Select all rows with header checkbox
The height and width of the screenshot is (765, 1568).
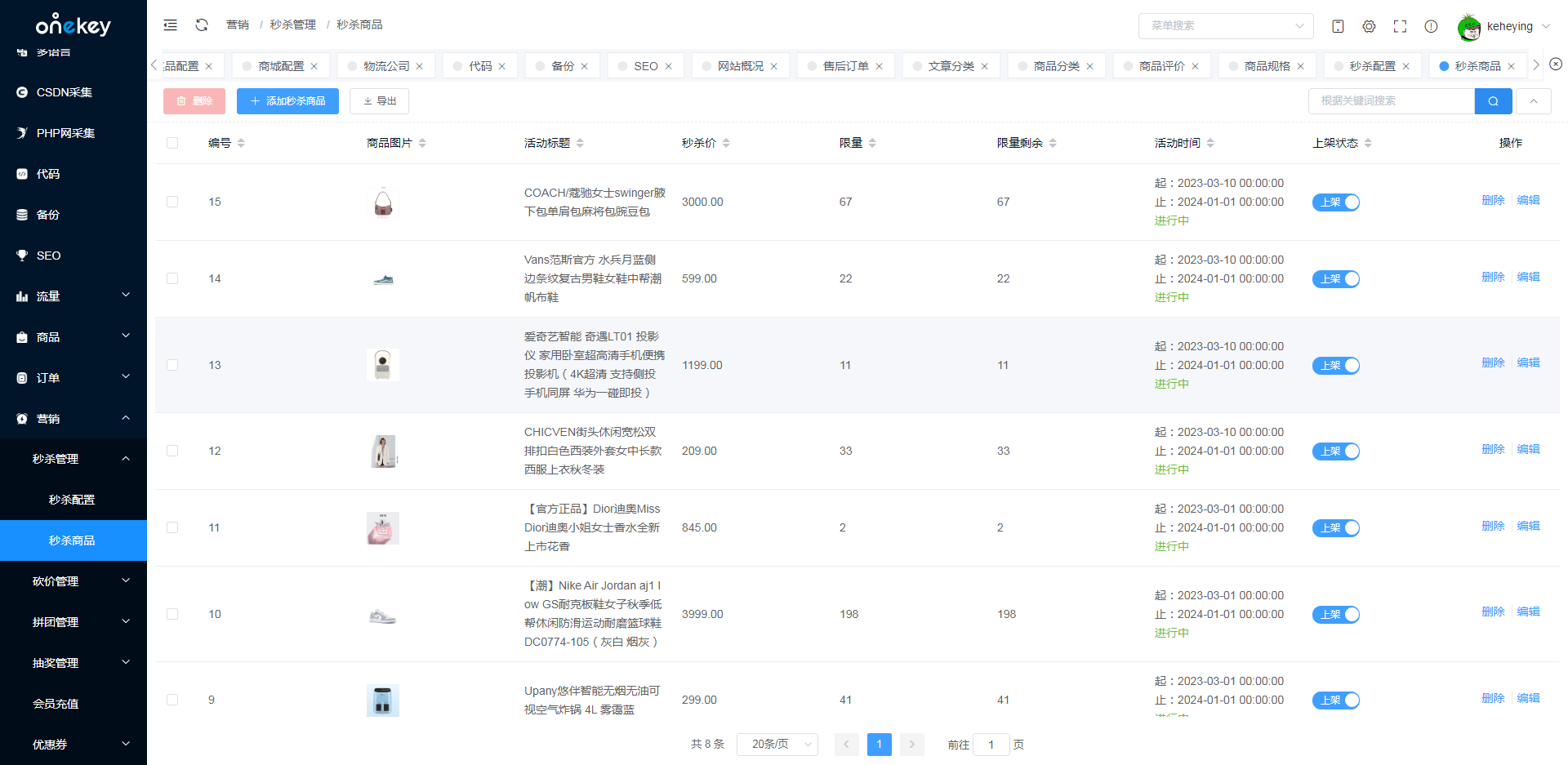coord(172,143)
